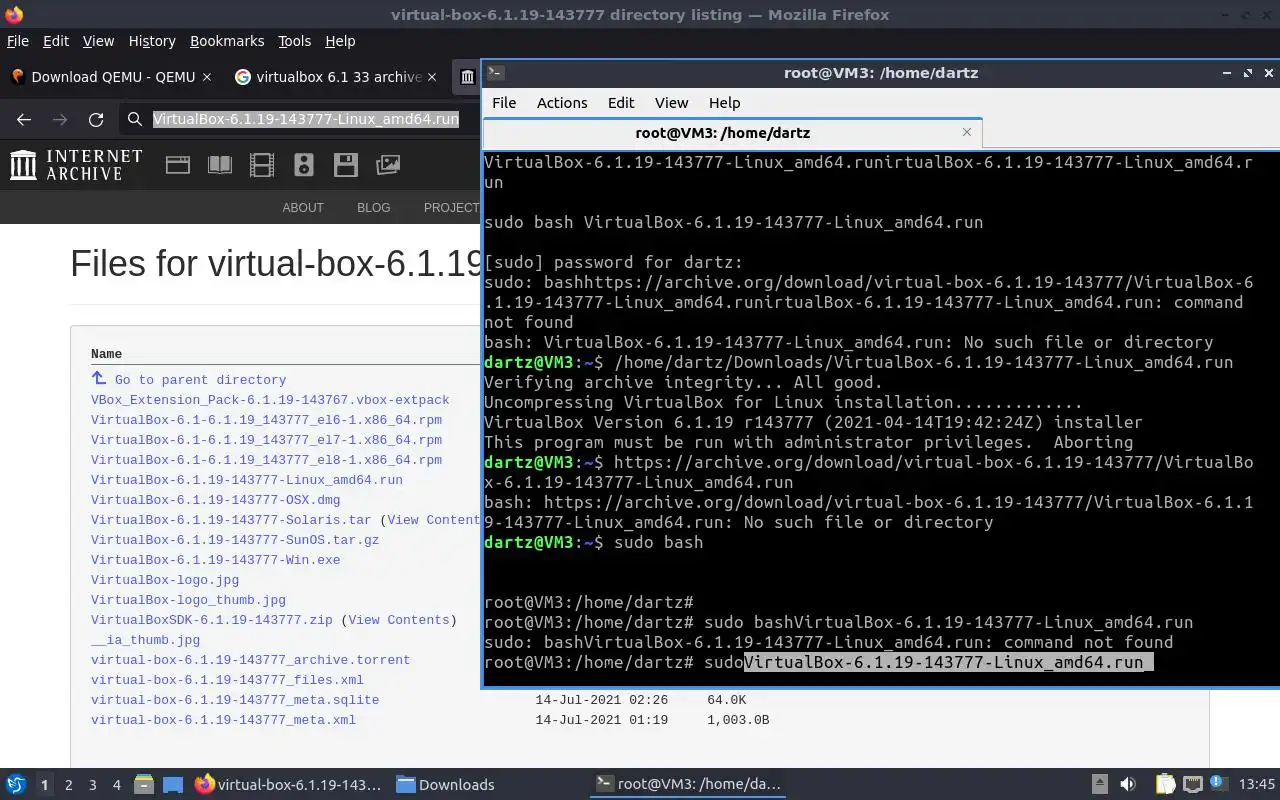The image size is (1280, 800).
Task: Open Firefox Edit menu
Action: coord(56,41)
